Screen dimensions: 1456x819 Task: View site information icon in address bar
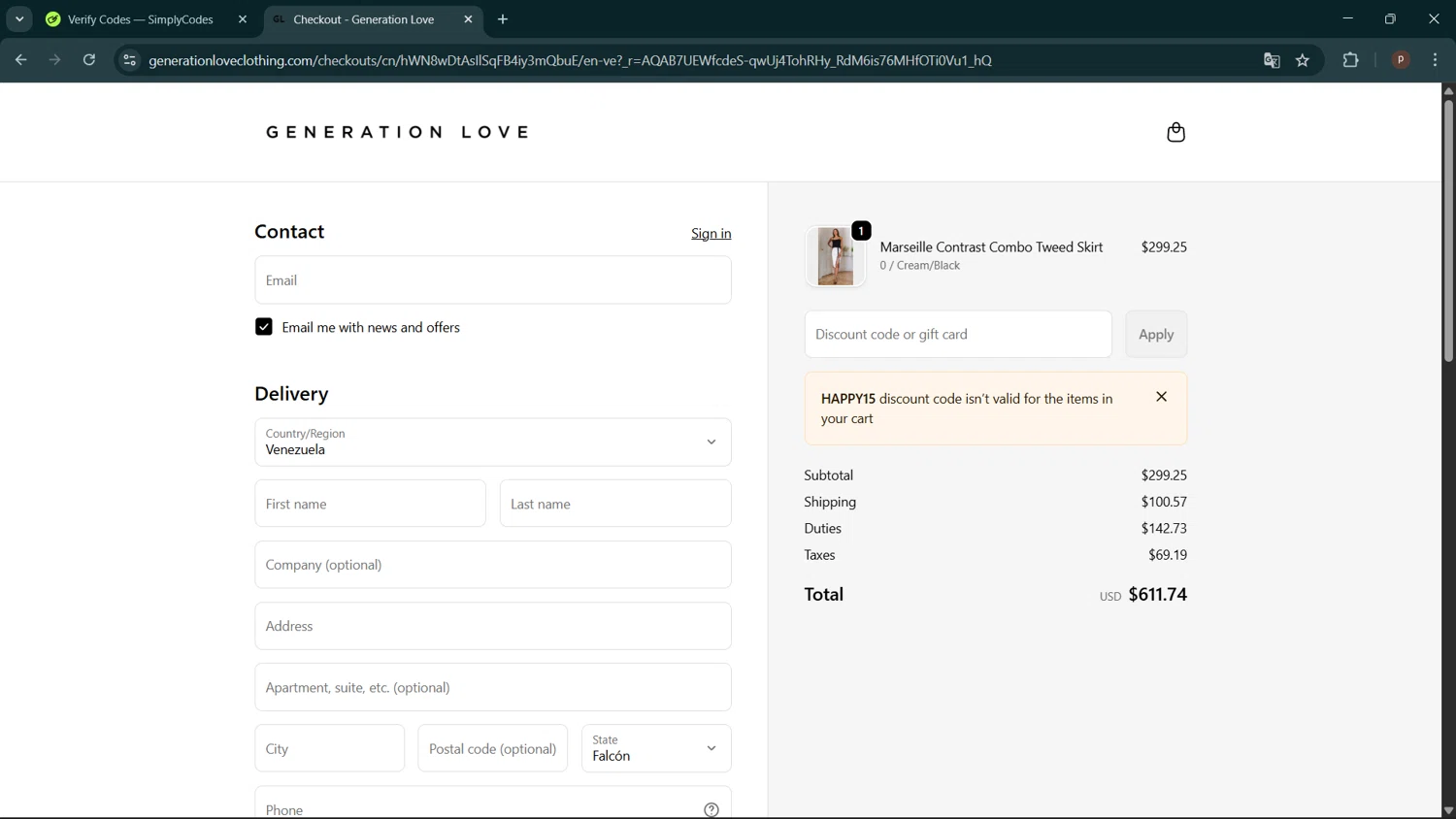coord(129,60)
